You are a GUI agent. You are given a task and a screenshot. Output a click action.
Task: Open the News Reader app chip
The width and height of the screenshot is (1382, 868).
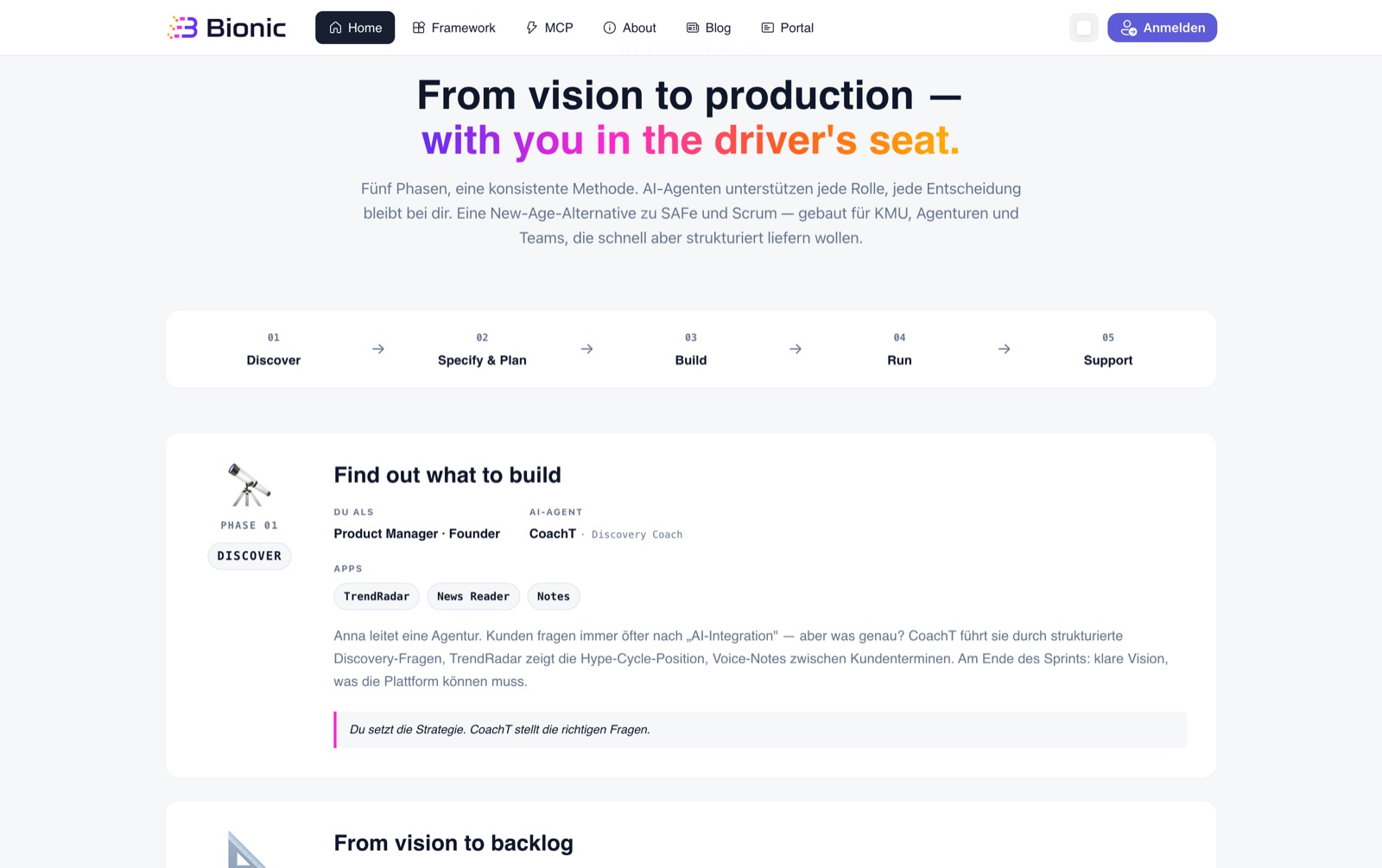tap(473, 597)
